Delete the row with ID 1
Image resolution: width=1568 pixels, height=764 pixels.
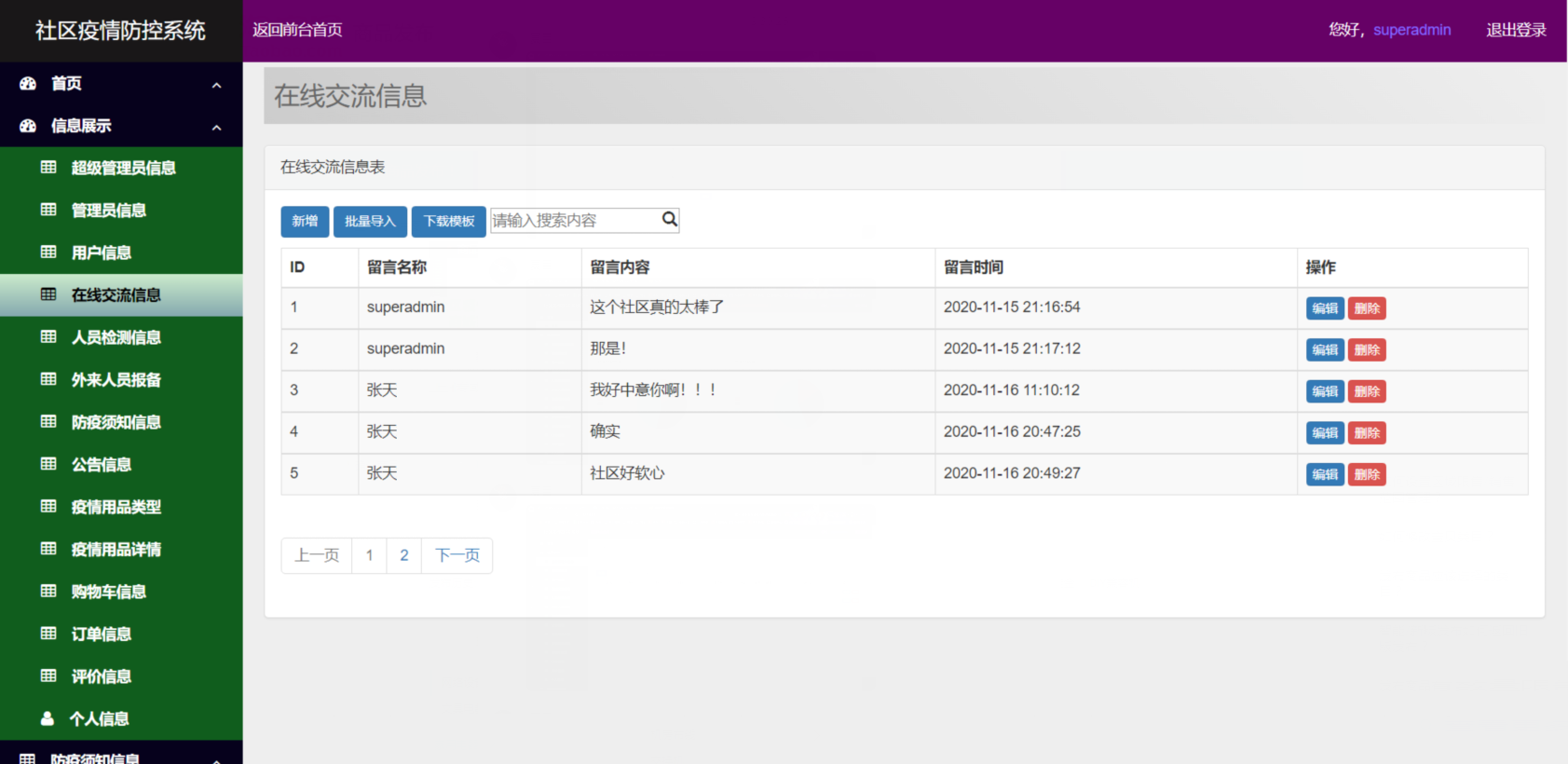pyautogui.click(x=1367, y=308)
